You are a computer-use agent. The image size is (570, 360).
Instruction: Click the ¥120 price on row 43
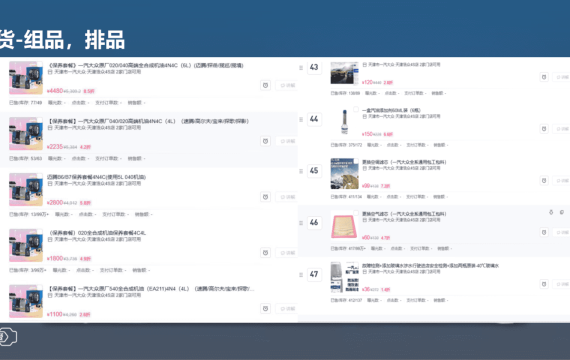click(367, 83)
